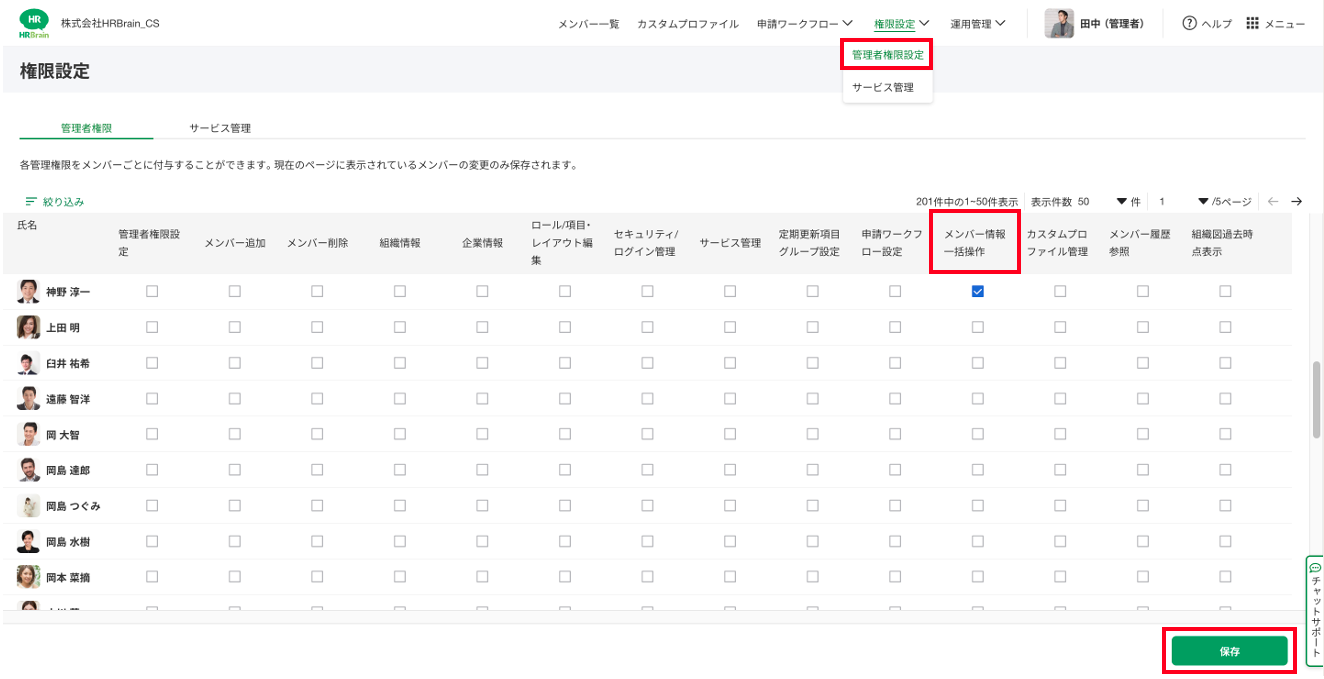Image resolution: width=1324 pixels, height=679 pixels.
Task: Open page number dropdown
Action: click(1184, 201)
